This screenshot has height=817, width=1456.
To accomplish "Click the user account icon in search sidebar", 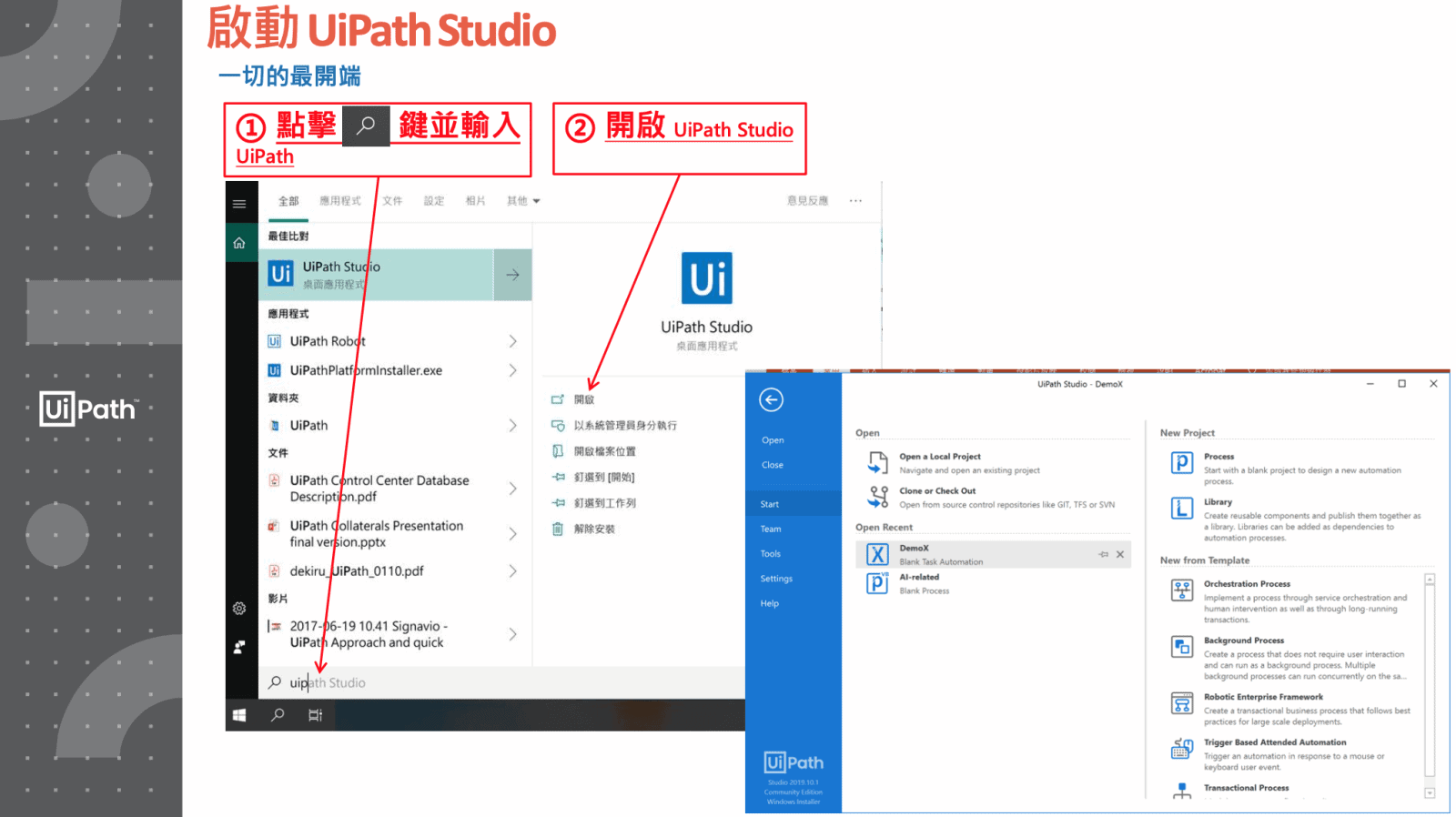I will click(239, 647).
